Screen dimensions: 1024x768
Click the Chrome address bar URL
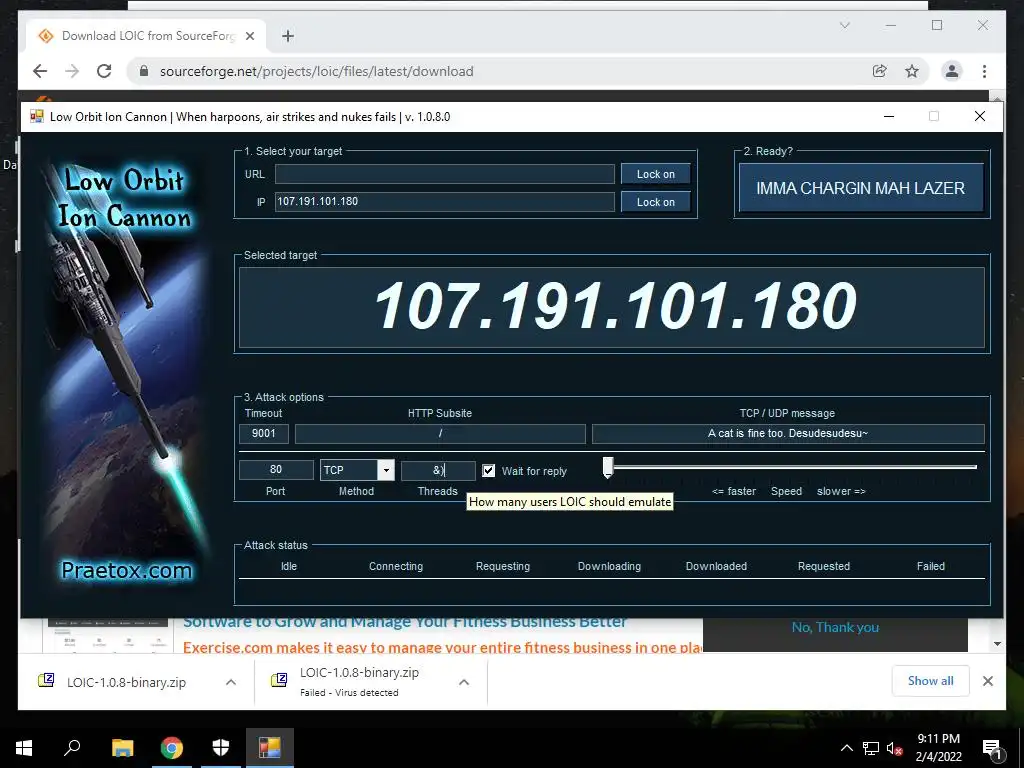pyautogui.click(x=317, y=71)
